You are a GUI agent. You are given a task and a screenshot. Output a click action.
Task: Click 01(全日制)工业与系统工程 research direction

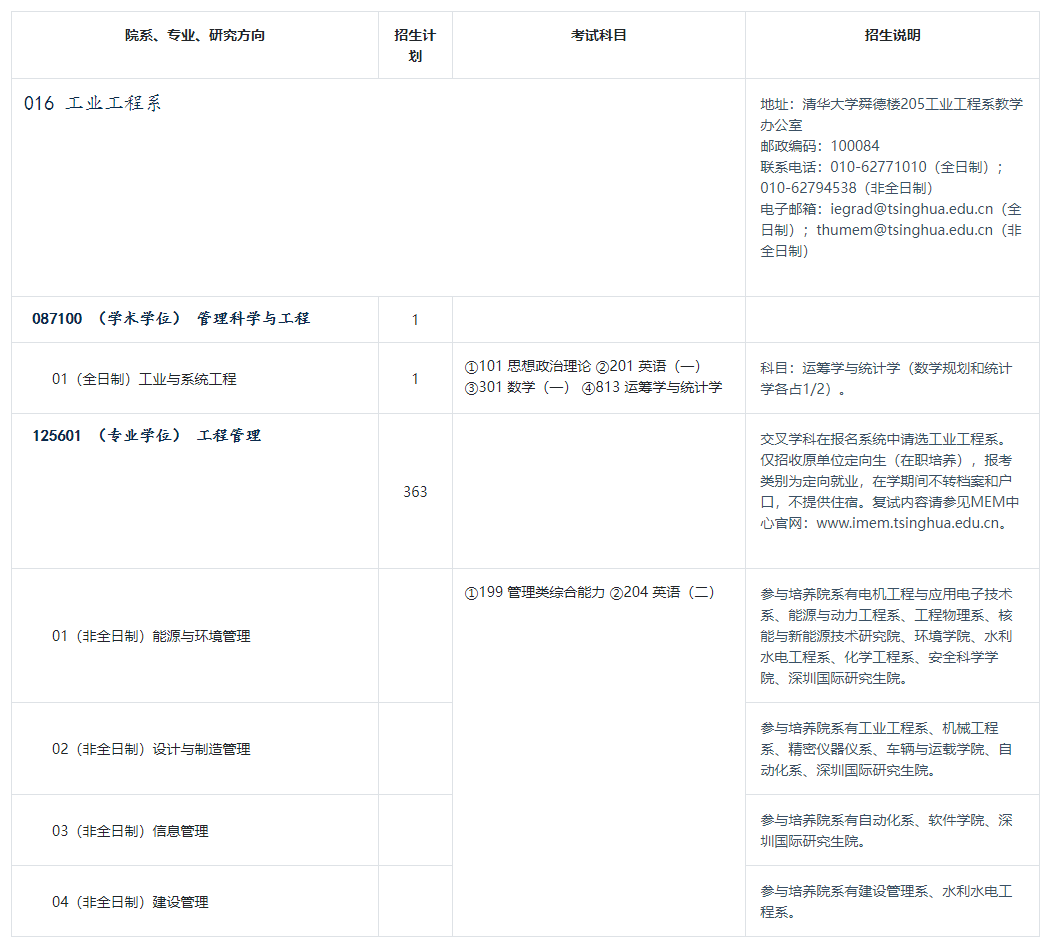coord(144,379)
